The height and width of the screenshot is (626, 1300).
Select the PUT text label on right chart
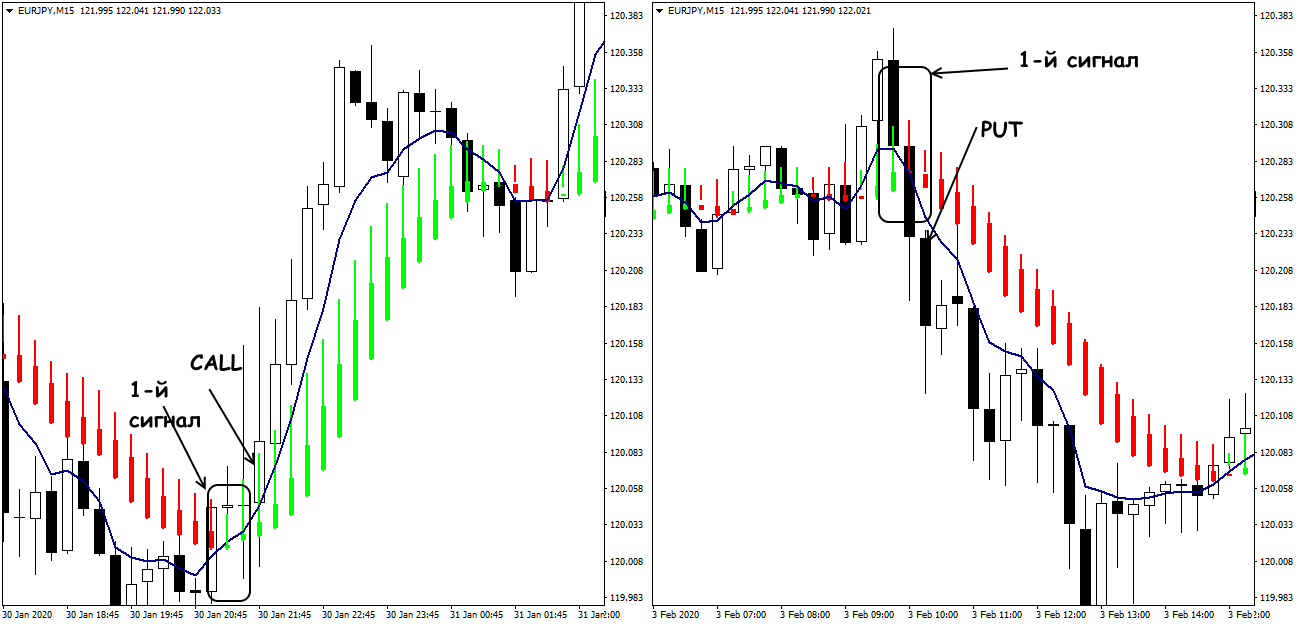[1000, 129]
